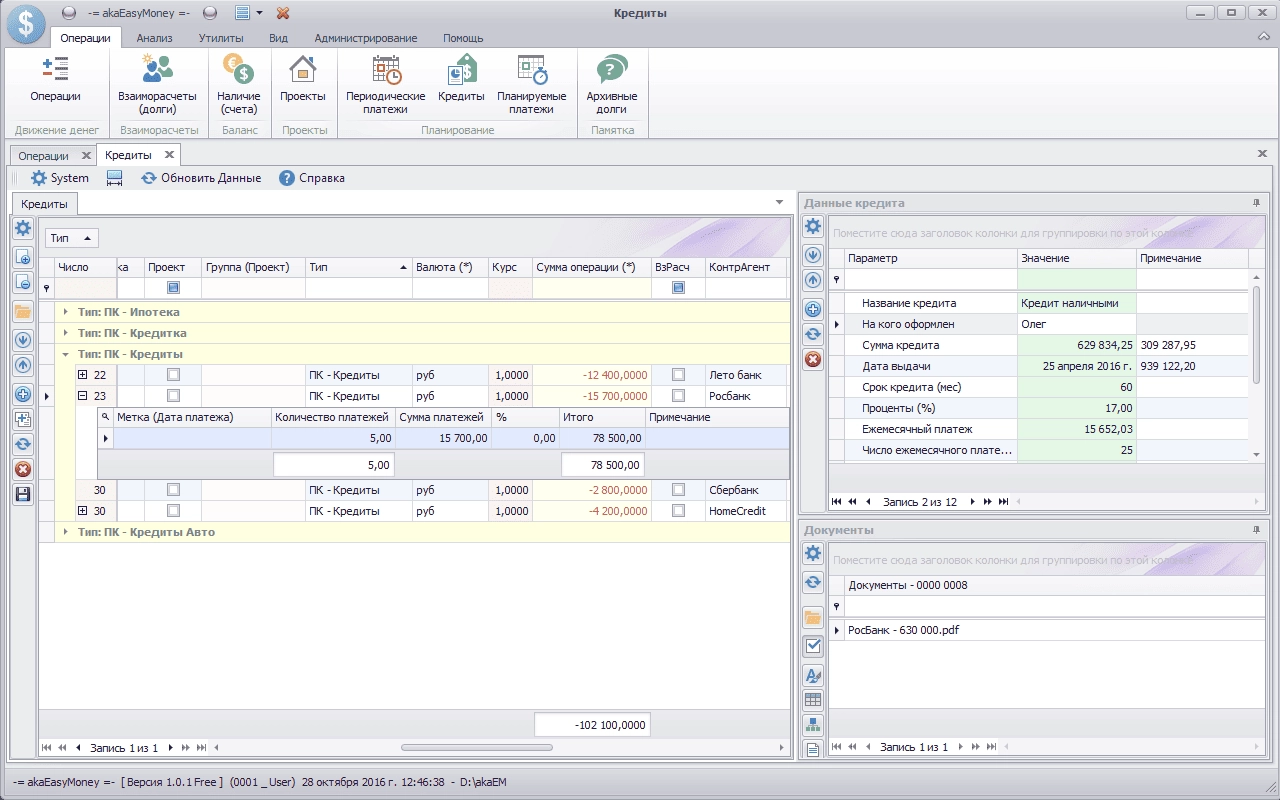Expand detail of HomeCredit row 30
The width and height of the screenshot is (1280, 800).
[x=83, y=511]
